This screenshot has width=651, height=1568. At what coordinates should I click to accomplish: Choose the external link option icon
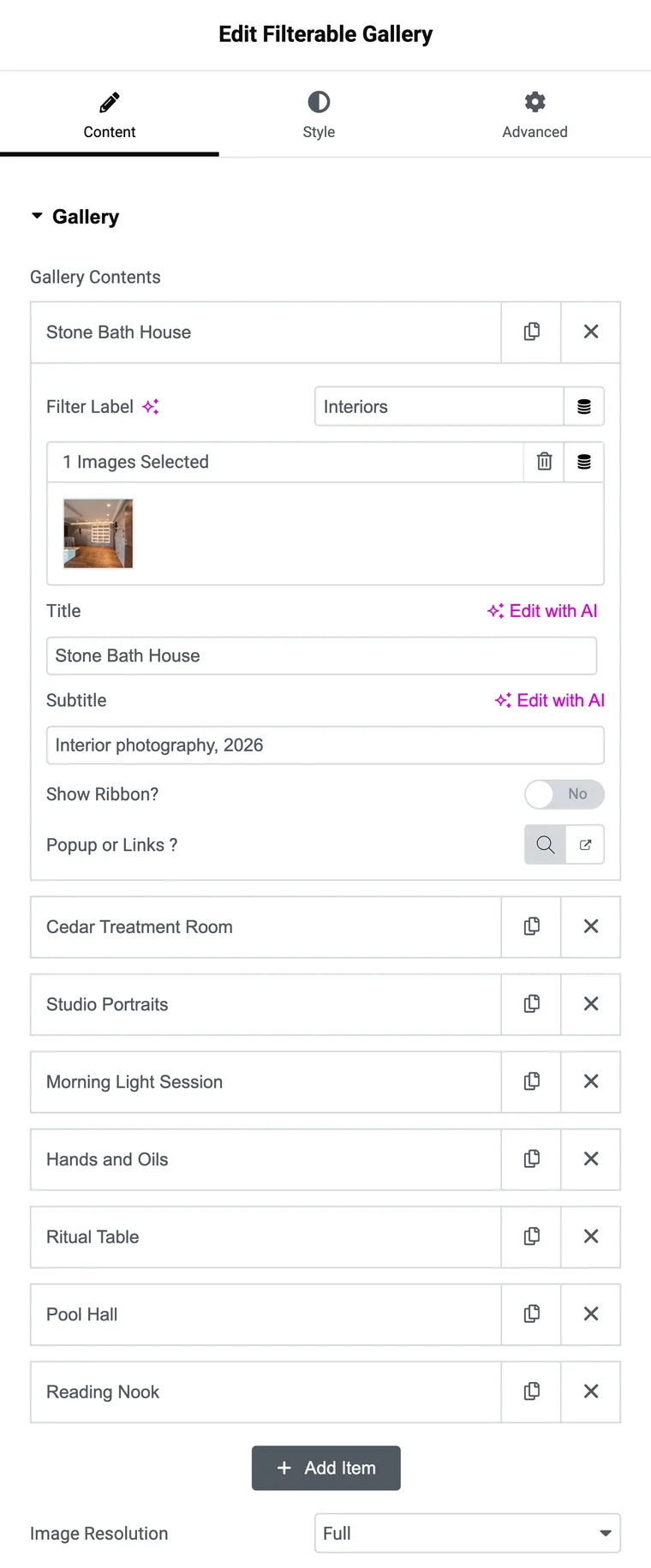click(585, 845)
